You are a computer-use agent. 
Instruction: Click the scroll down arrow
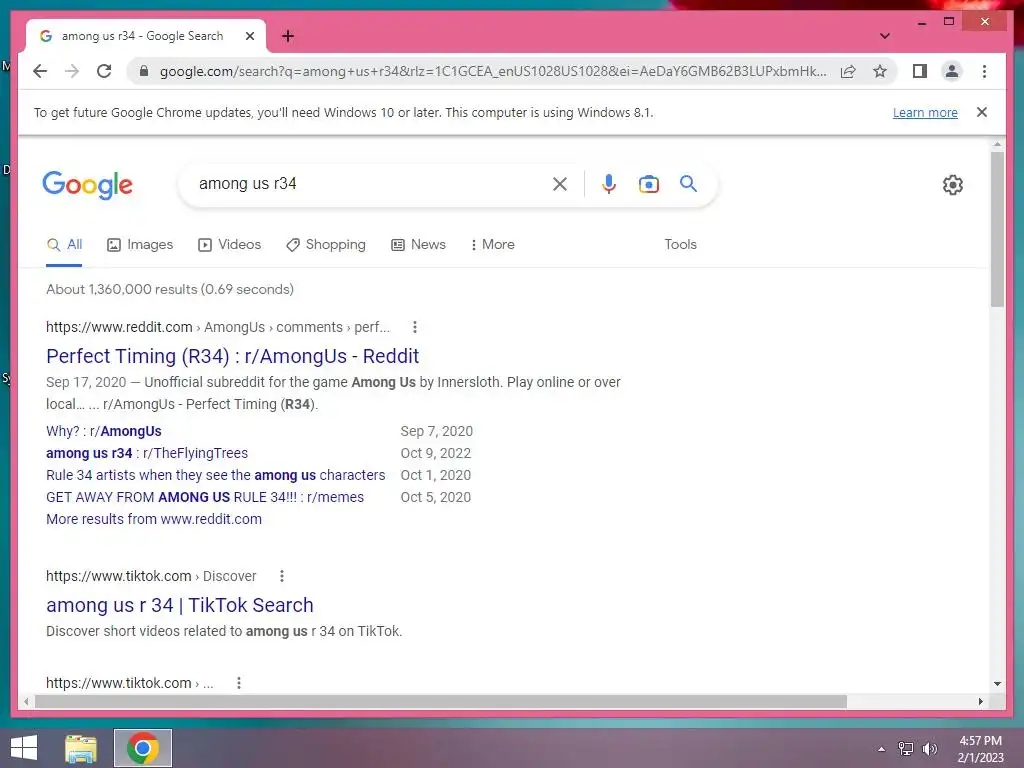point(997,684)
